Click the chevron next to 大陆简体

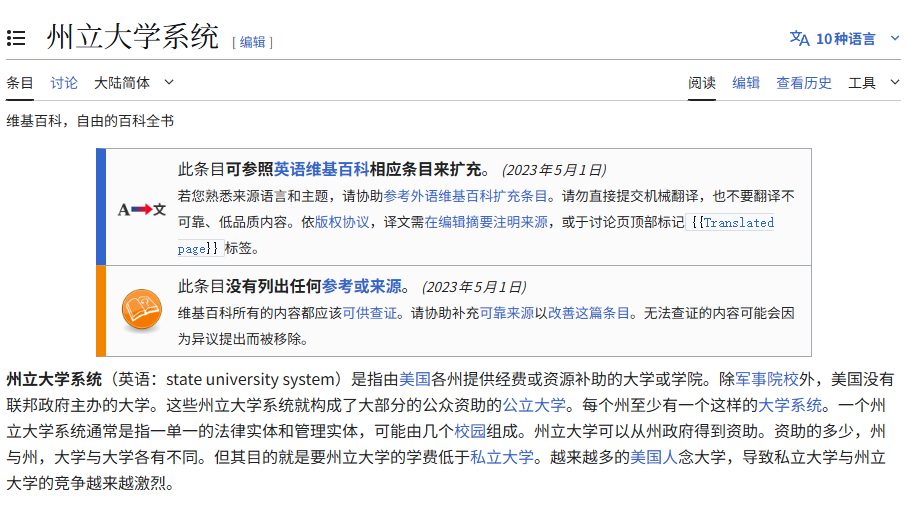pyautogui.click(x=169, y=82)
